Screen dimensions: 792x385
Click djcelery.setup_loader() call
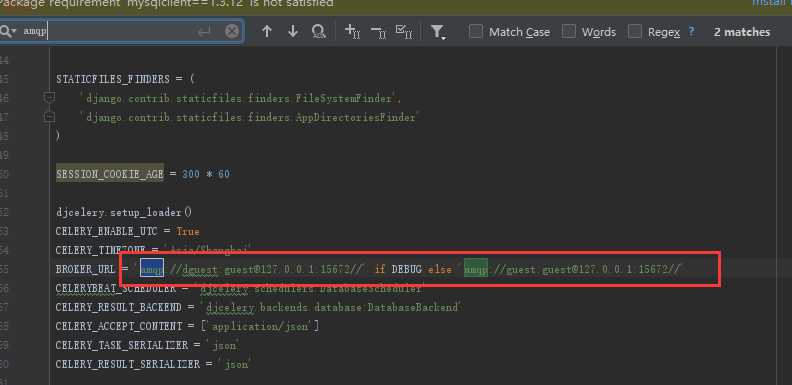pyautogui.click(x=124, y=212)
